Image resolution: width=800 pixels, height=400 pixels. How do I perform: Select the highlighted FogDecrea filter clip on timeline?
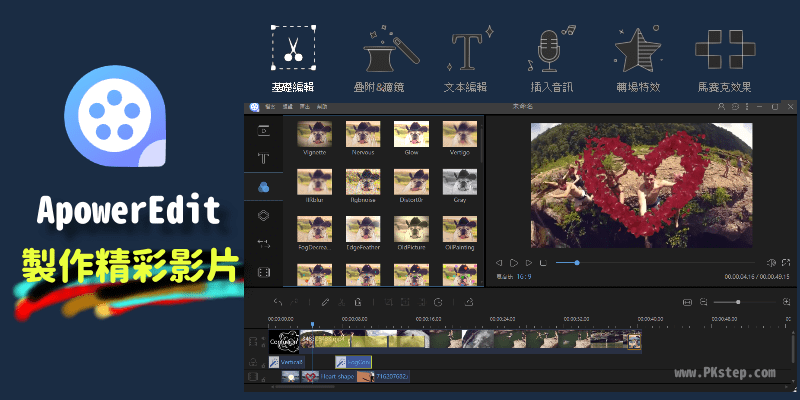353,362
